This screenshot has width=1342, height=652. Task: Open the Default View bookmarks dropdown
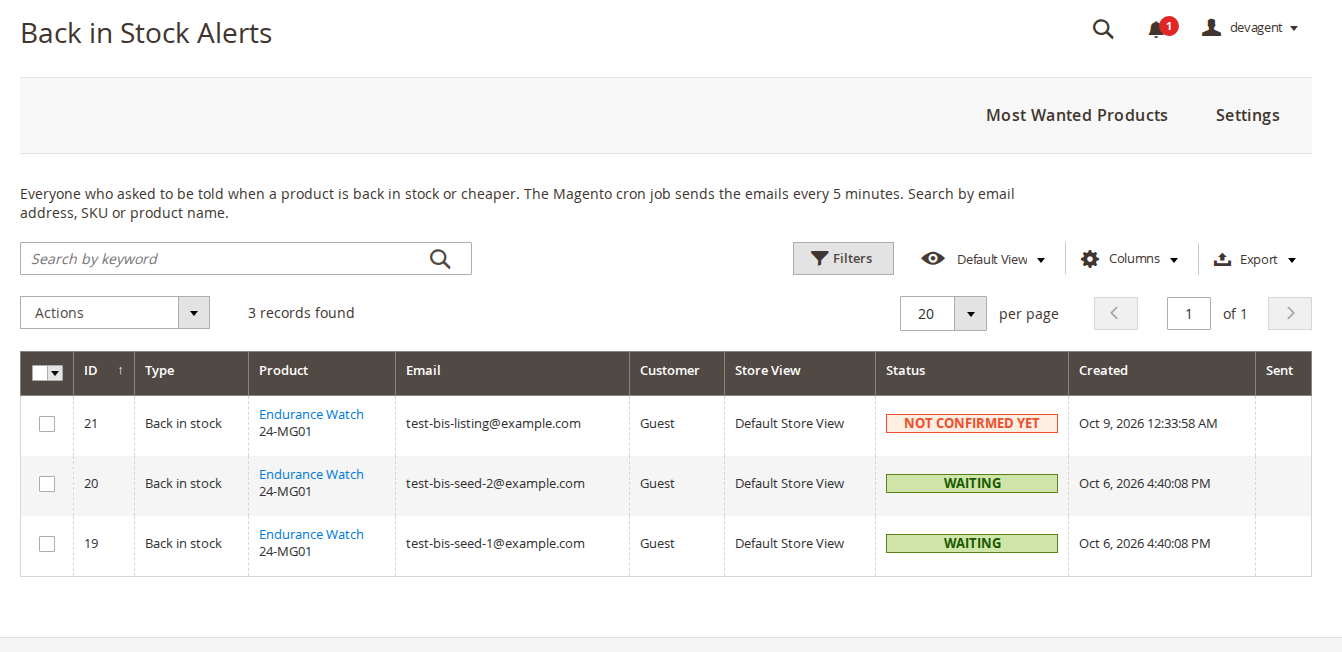click(x=983, y=259)
